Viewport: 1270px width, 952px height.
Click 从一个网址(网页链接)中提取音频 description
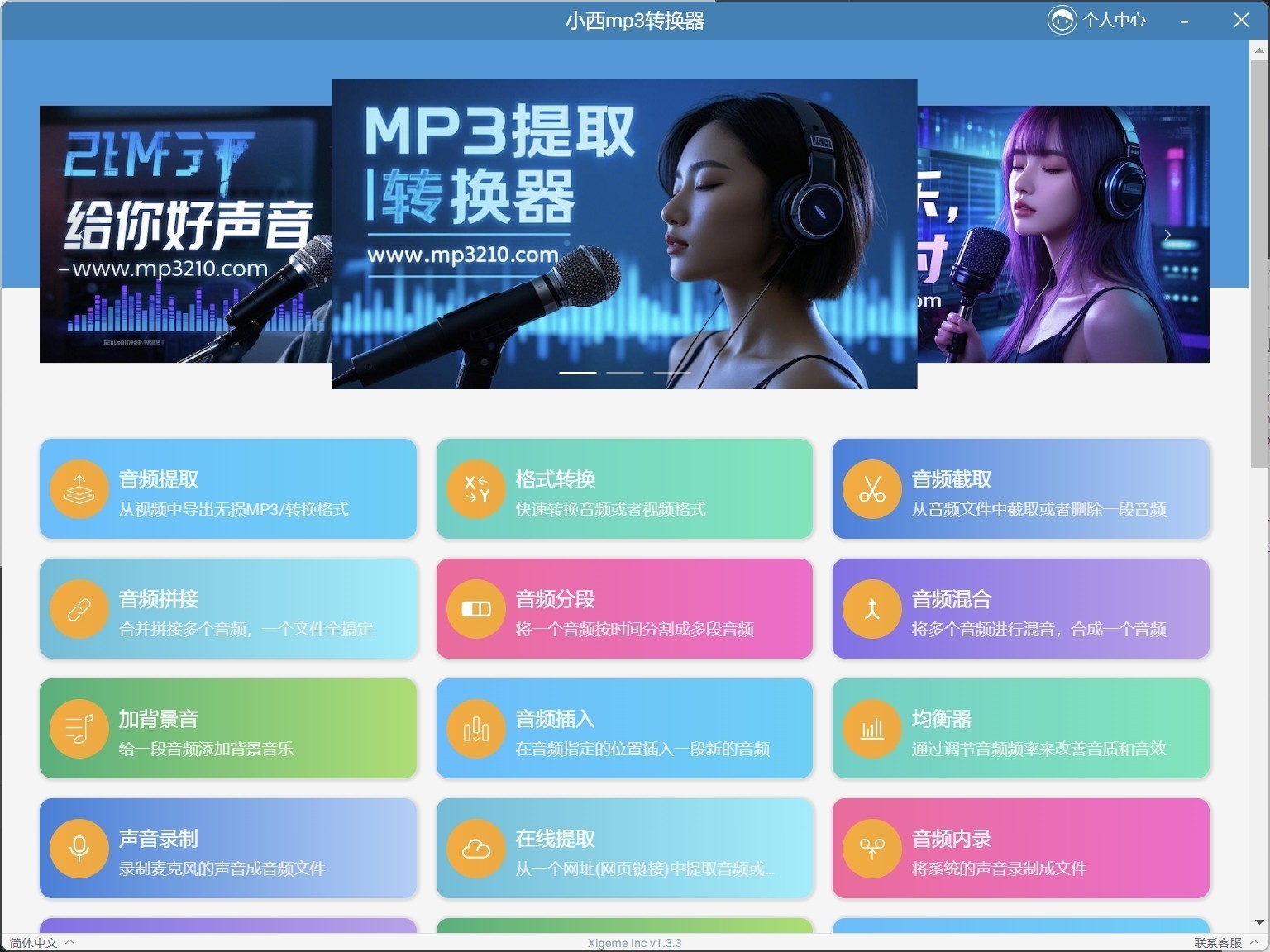(645, 869)
